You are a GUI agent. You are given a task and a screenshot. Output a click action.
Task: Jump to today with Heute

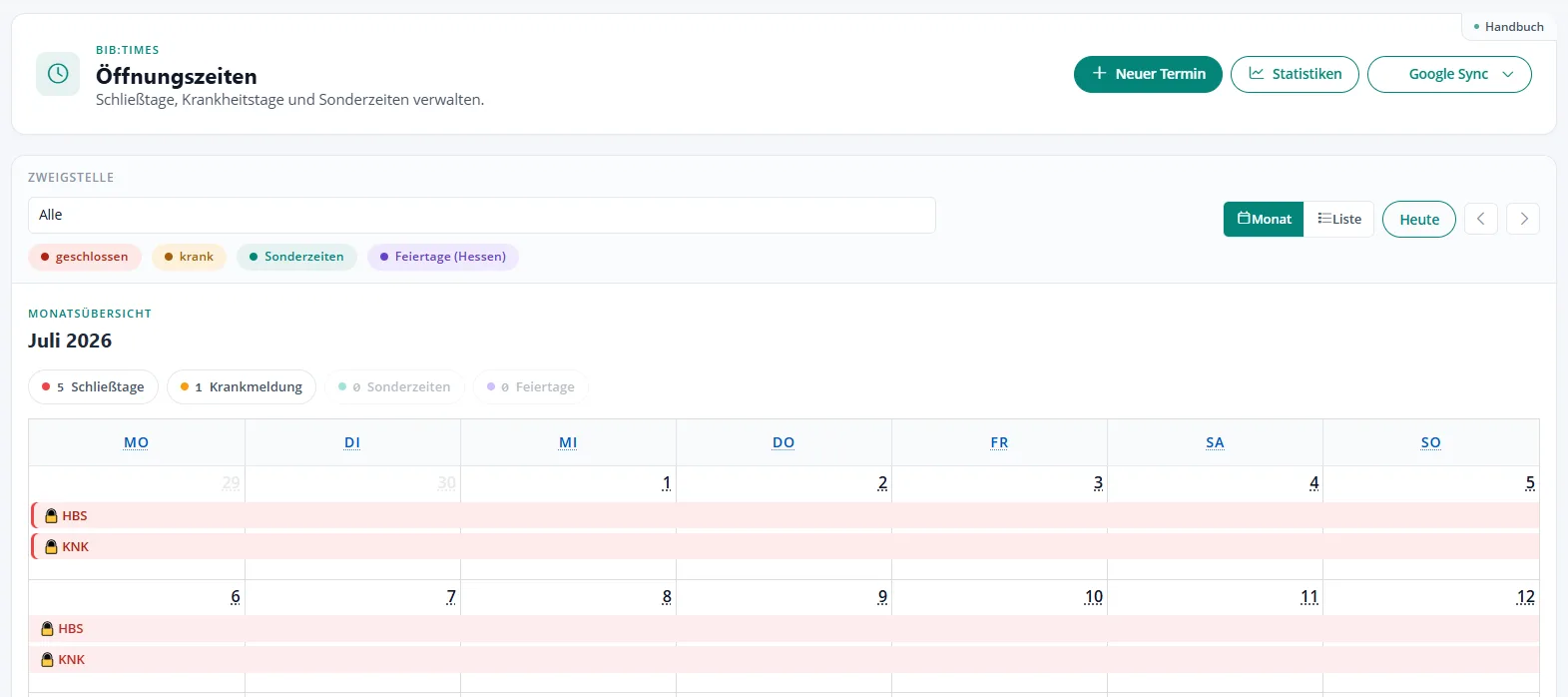(x=1419, y=219)
